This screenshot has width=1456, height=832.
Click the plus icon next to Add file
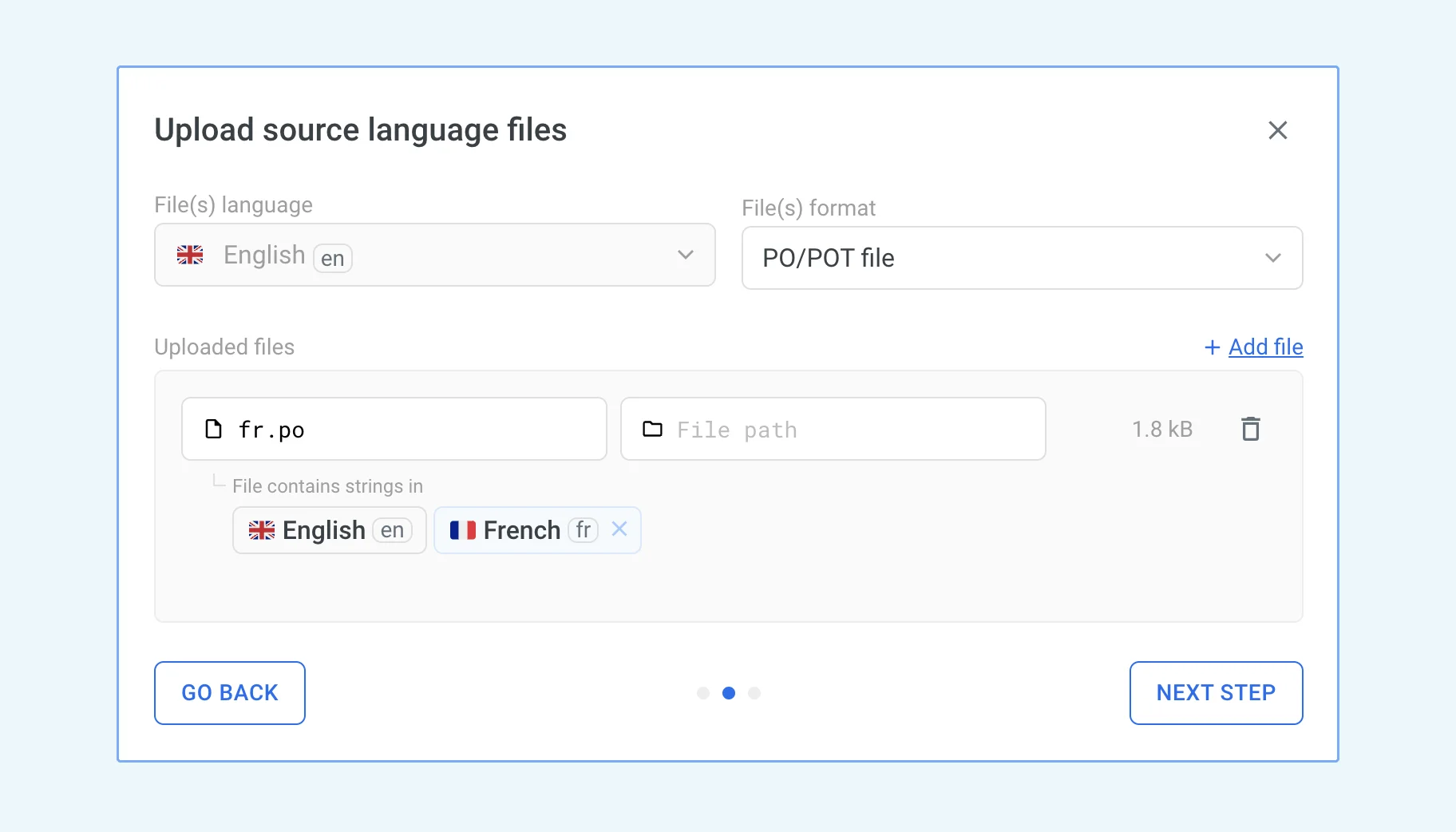1212,347
